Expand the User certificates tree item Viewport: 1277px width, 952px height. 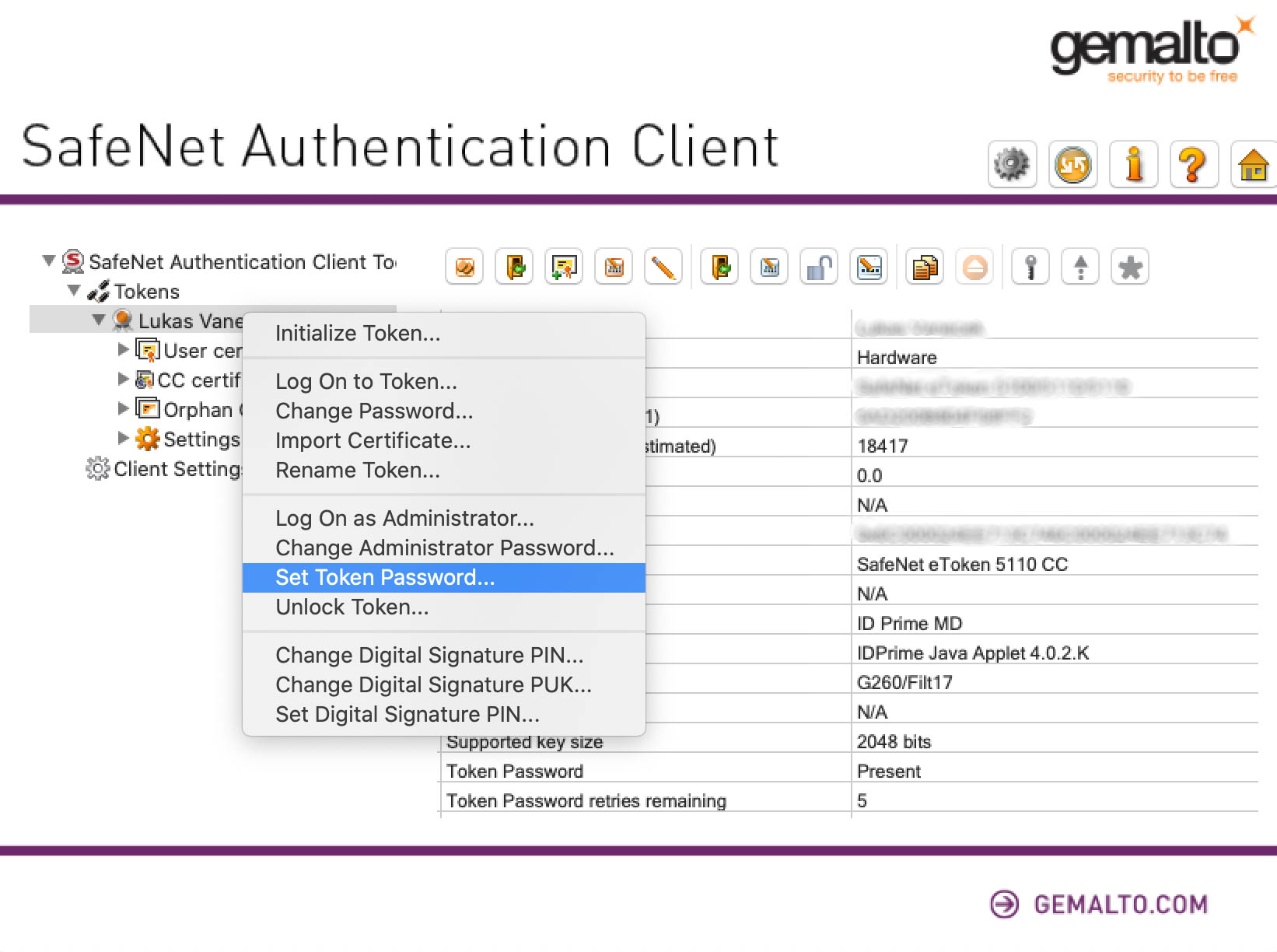point(124,350)
